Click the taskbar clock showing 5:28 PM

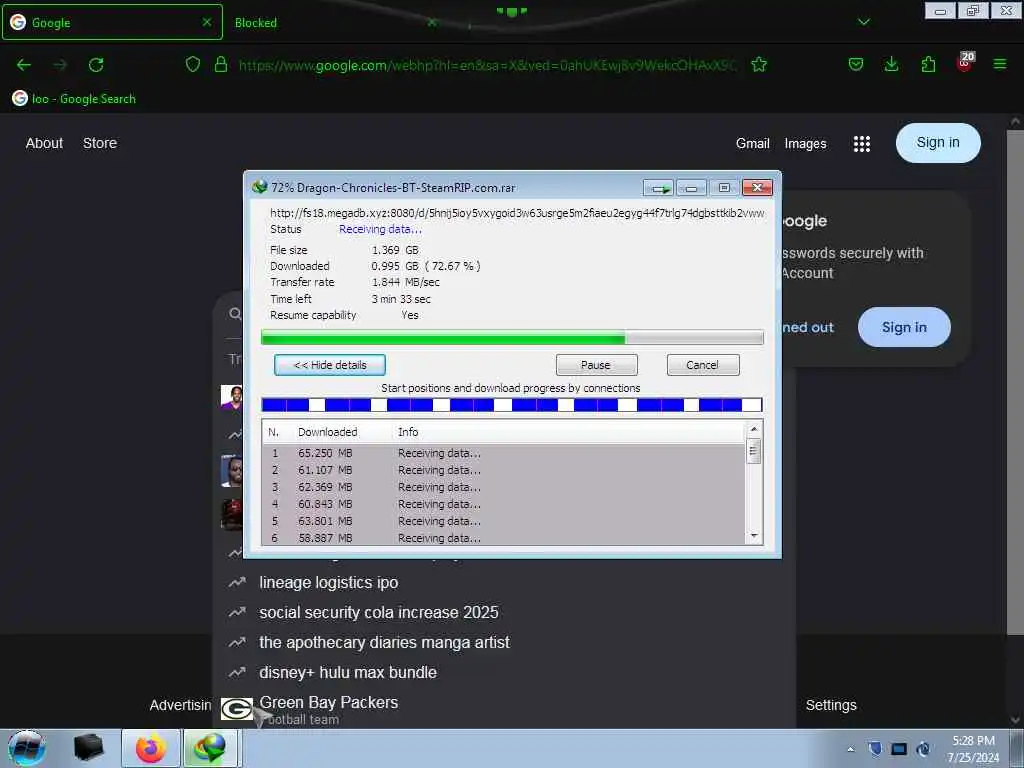(x=973, y=749)
